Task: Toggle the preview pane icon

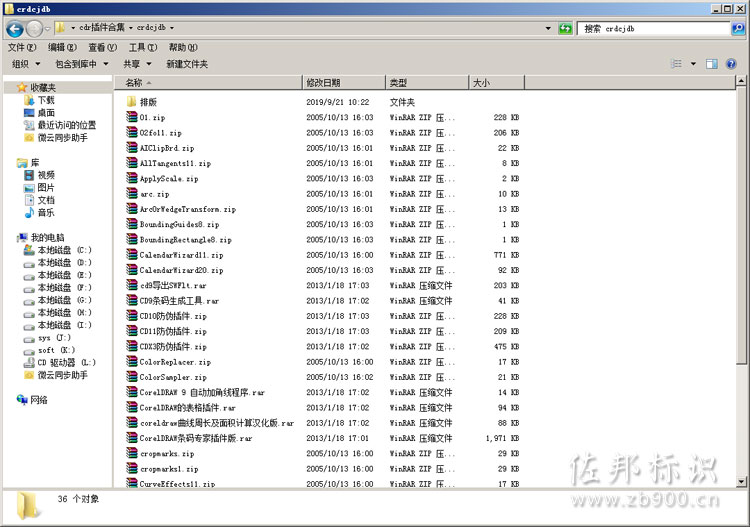Action: pyautogui.click(x=711, y=64)
